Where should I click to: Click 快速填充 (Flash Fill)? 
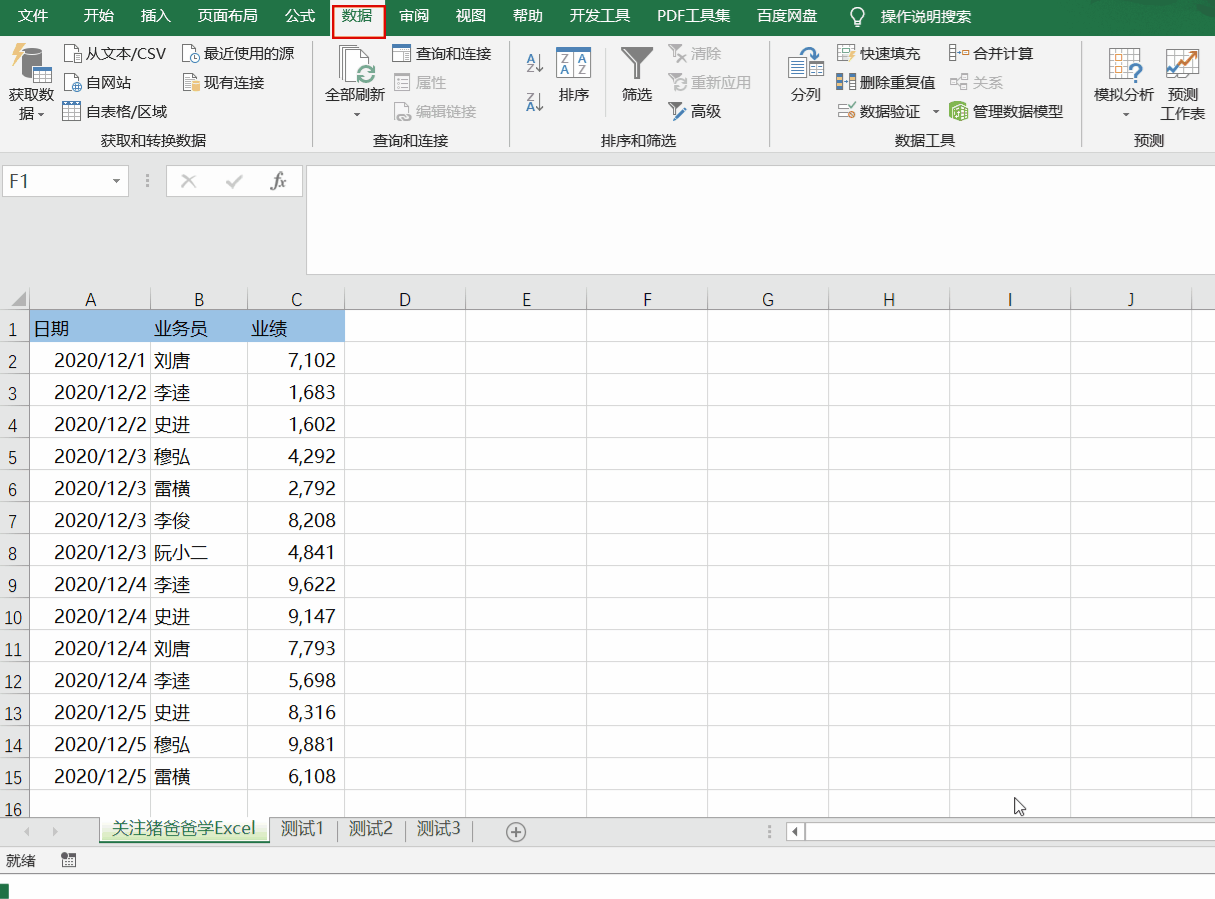click(878, 53)
